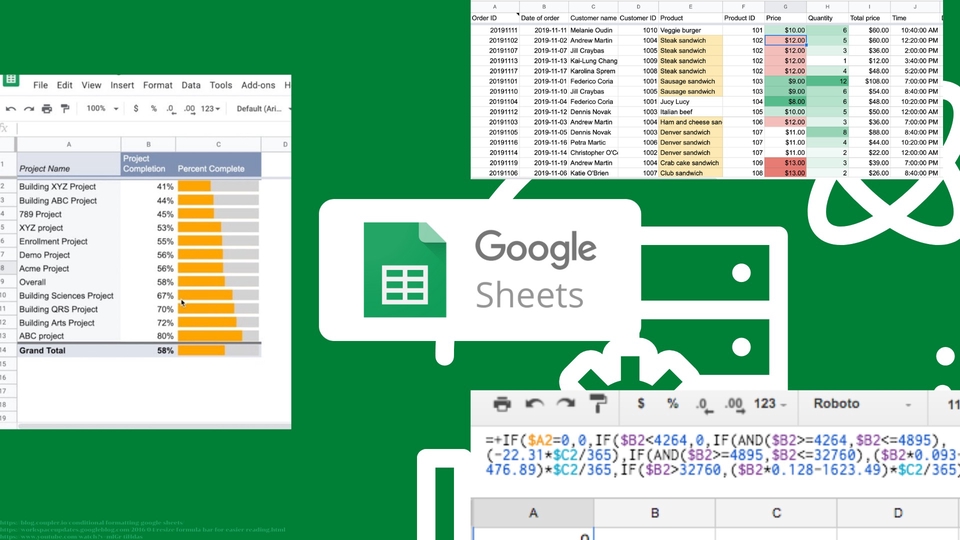Image resolution: width=960 pixels, height=540 pixels.
Task: Increase decimal places (.00) in left window toolbar
Action: 190,109
